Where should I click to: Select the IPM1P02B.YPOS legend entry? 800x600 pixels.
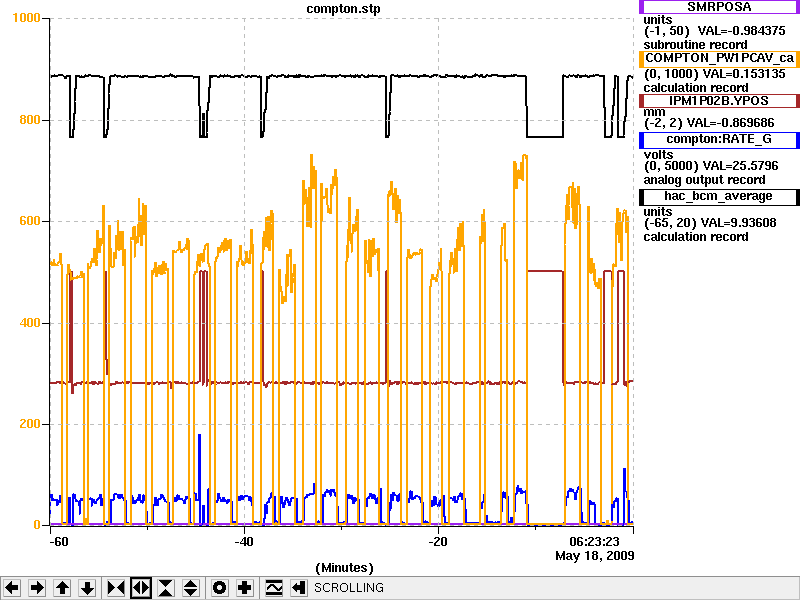pyautogui.click(x=719, y=101)
